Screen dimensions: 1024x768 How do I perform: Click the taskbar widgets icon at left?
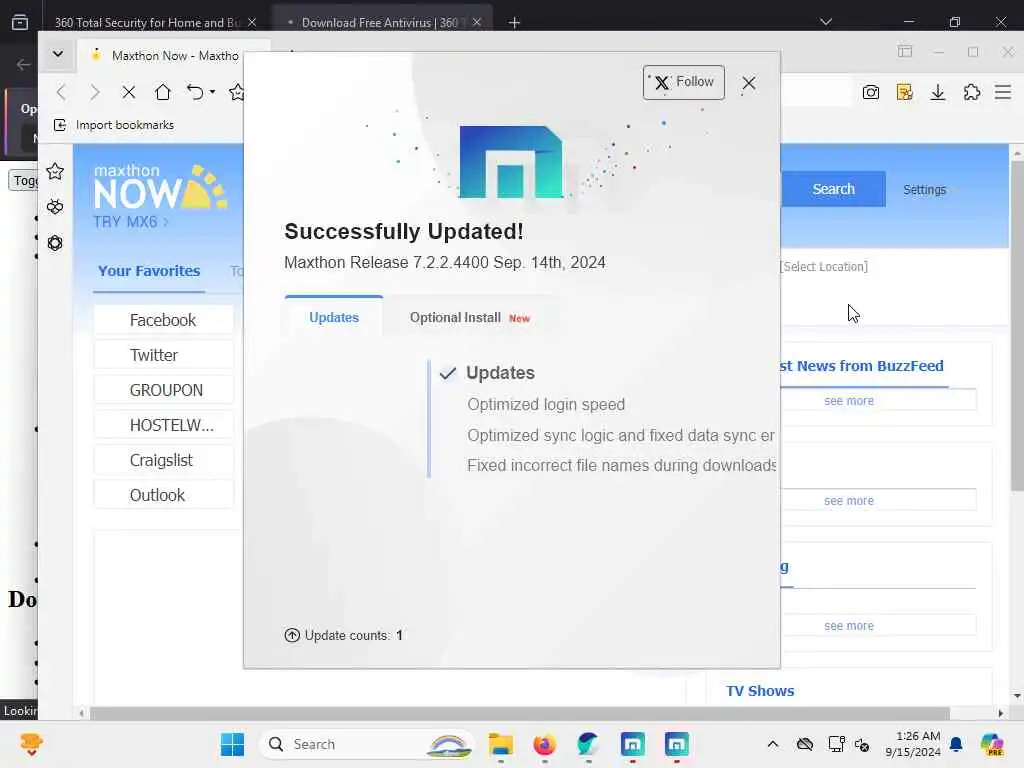click(31, 744)
